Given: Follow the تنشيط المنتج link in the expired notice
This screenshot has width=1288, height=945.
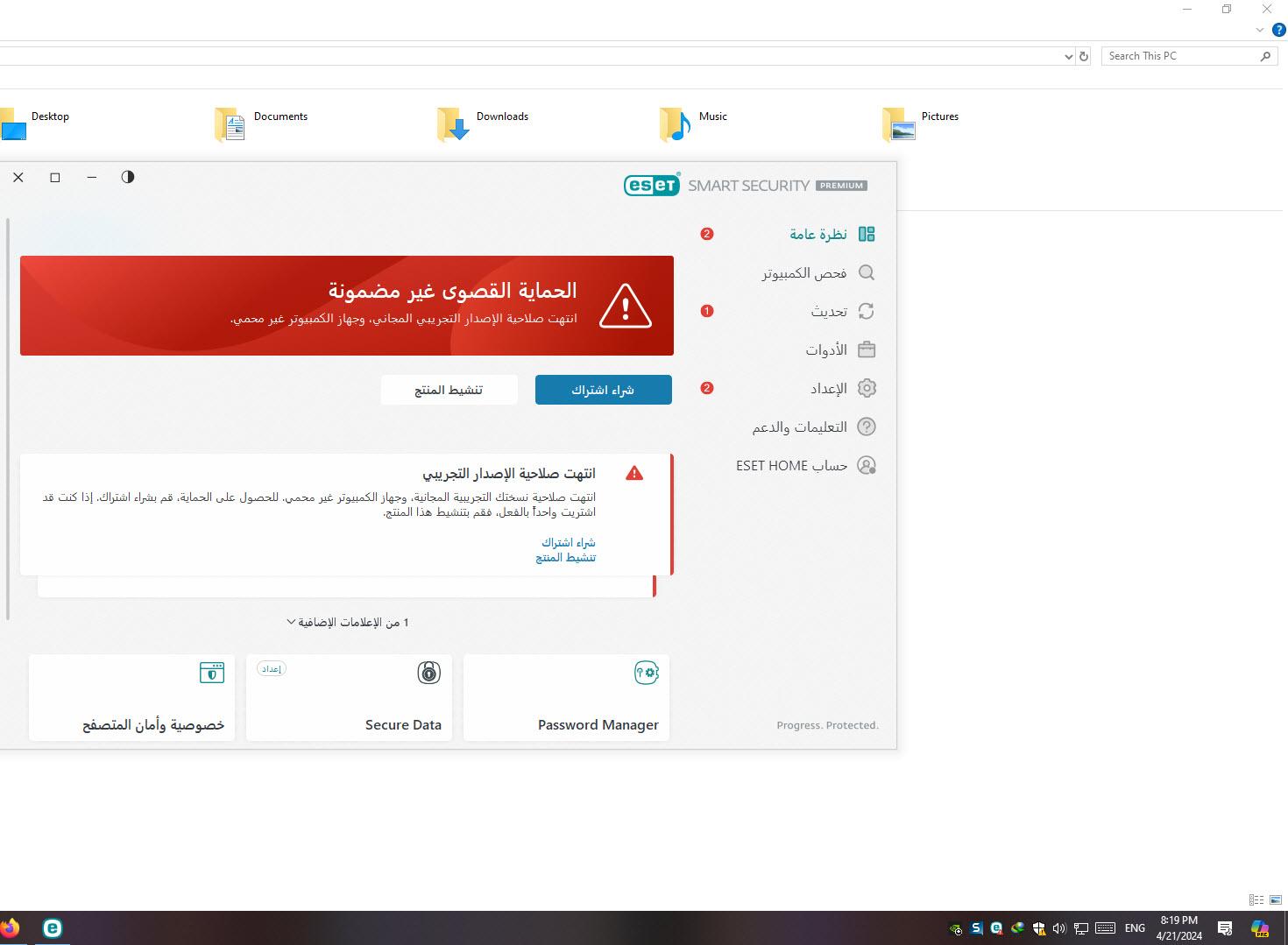Looking at the screenshot, I should [x=565, y=557].
